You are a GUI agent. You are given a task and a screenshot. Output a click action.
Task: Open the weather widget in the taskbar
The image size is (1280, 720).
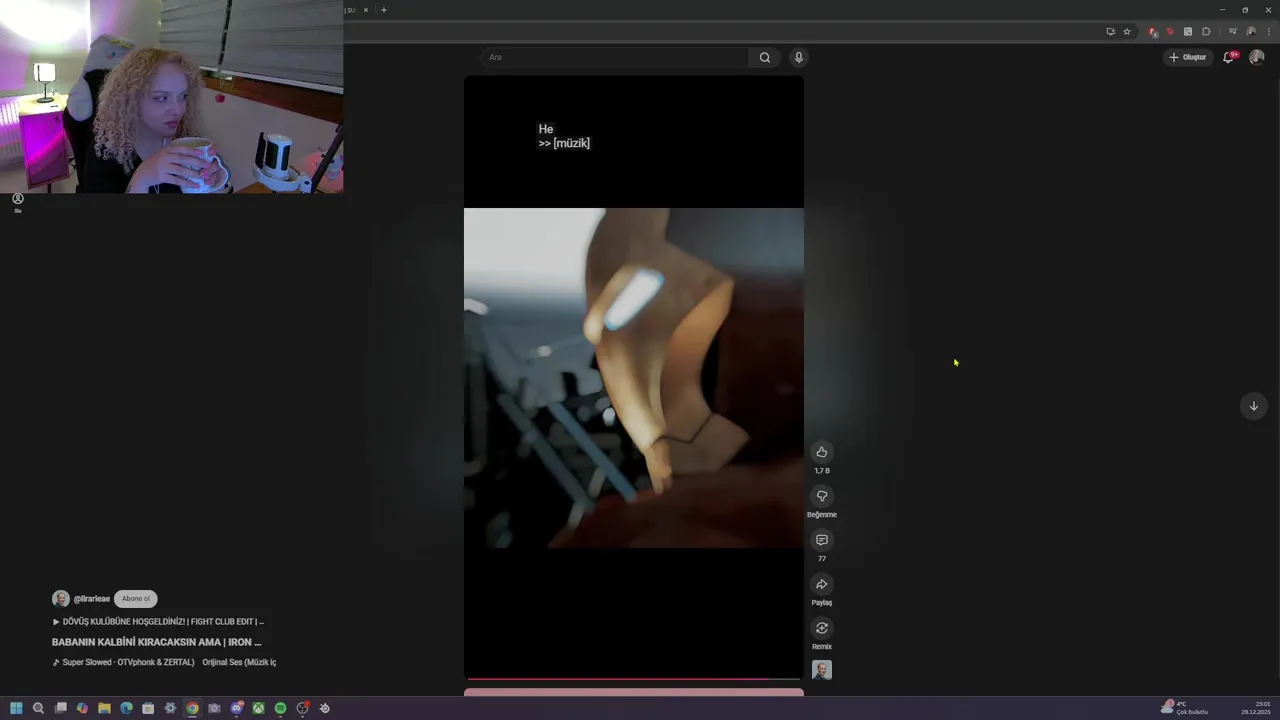(x=1186, y=708)
